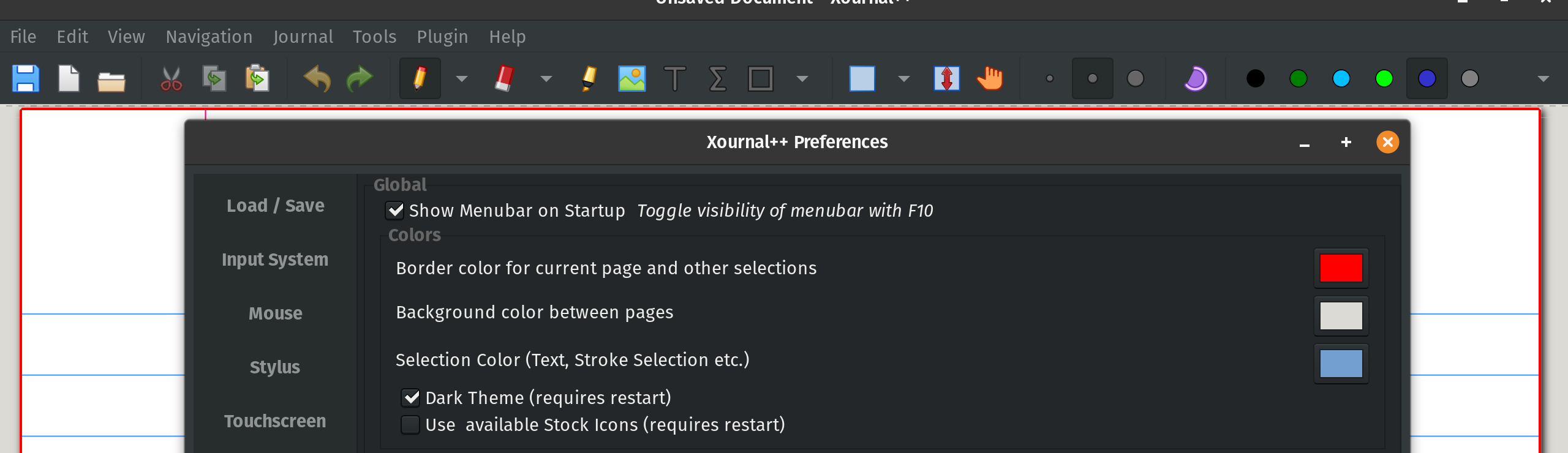
Task: Enable Use available Stock Icons
Action: [x=411, y=424]
